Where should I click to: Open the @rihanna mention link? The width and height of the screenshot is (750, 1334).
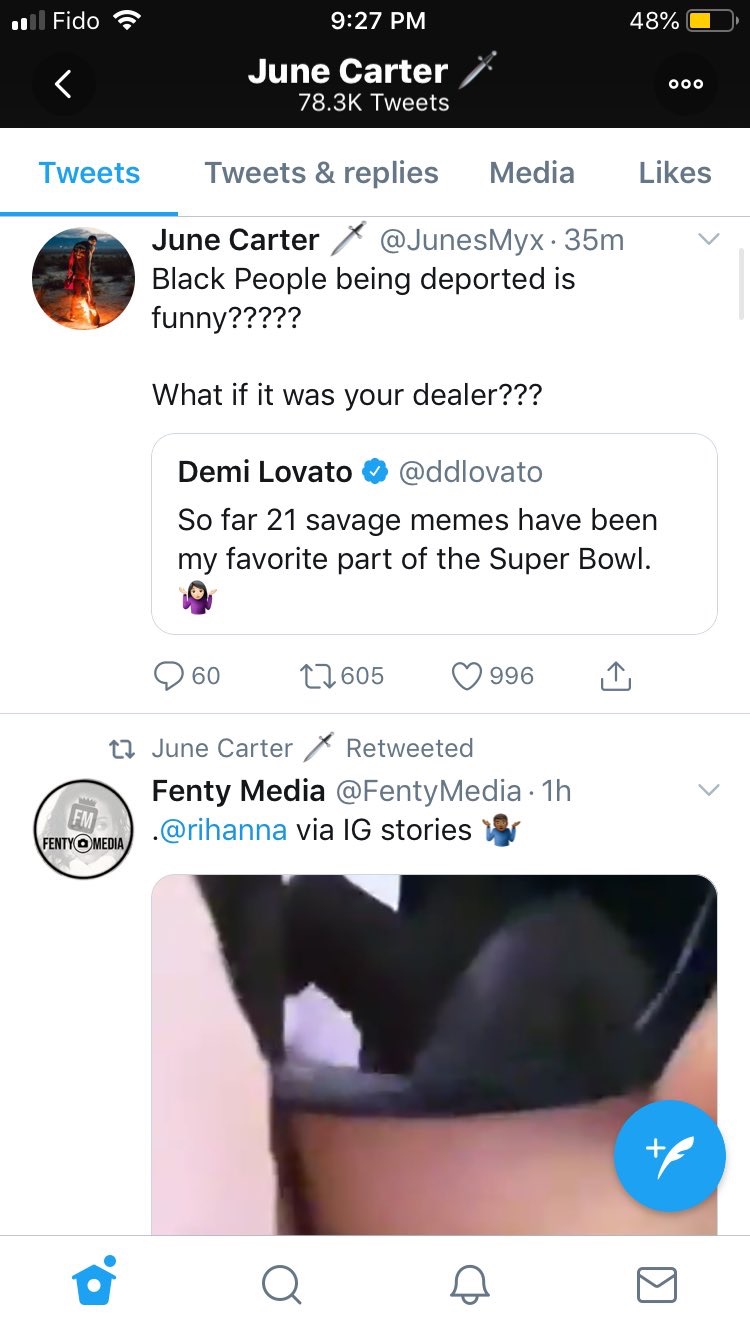point(223,830)
